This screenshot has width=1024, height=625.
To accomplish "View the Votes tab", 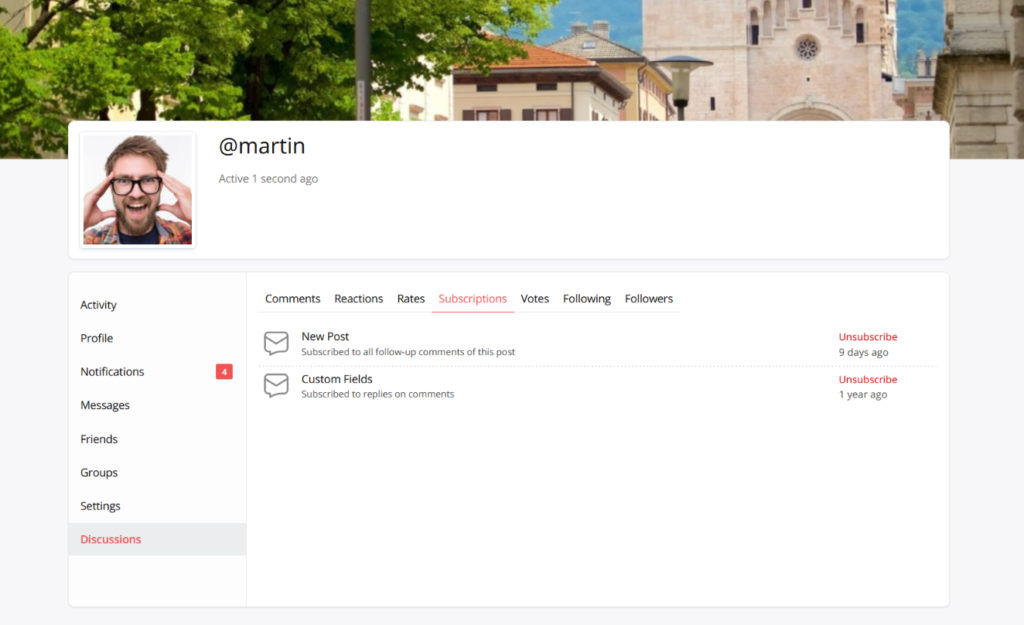I will point(535,299).
